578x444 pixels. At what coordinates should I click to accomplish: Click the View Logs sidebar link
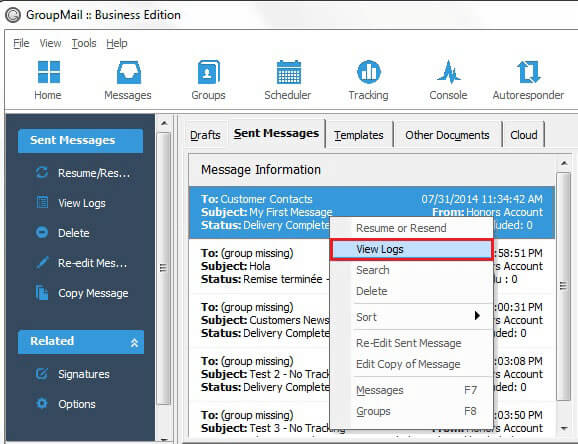coord(82,203)
